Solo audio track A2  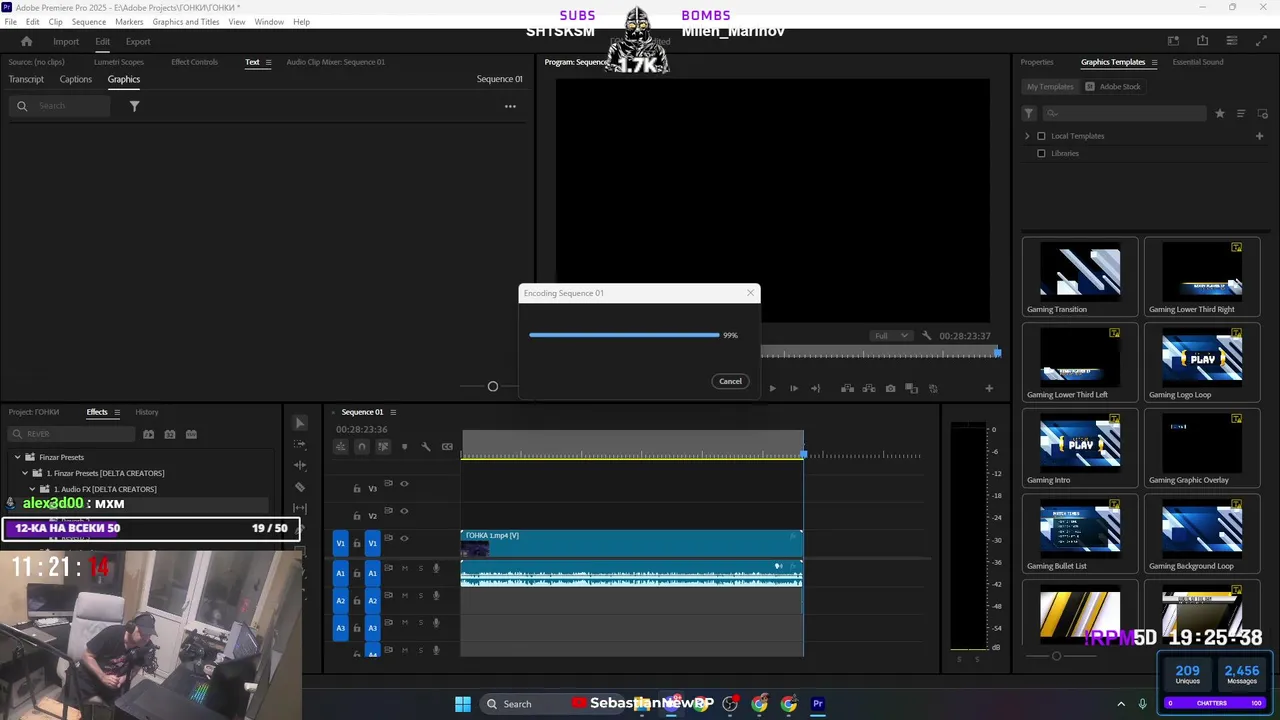point(421,595)
